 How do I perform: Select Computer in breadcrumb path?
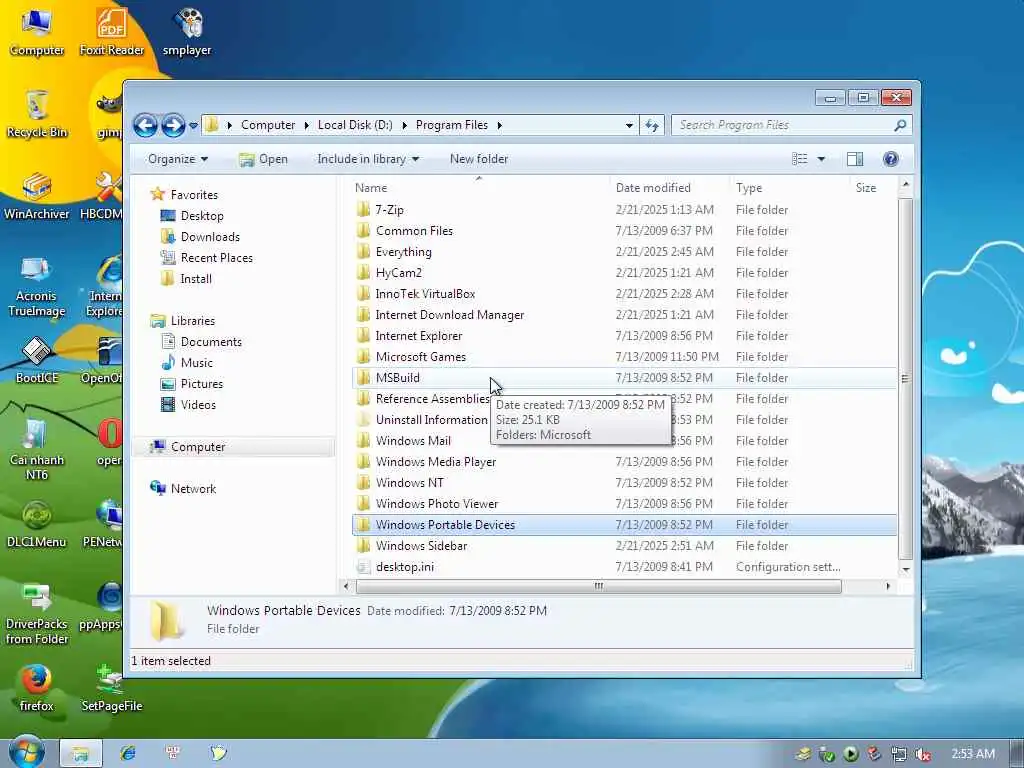(x=268, y=125)
